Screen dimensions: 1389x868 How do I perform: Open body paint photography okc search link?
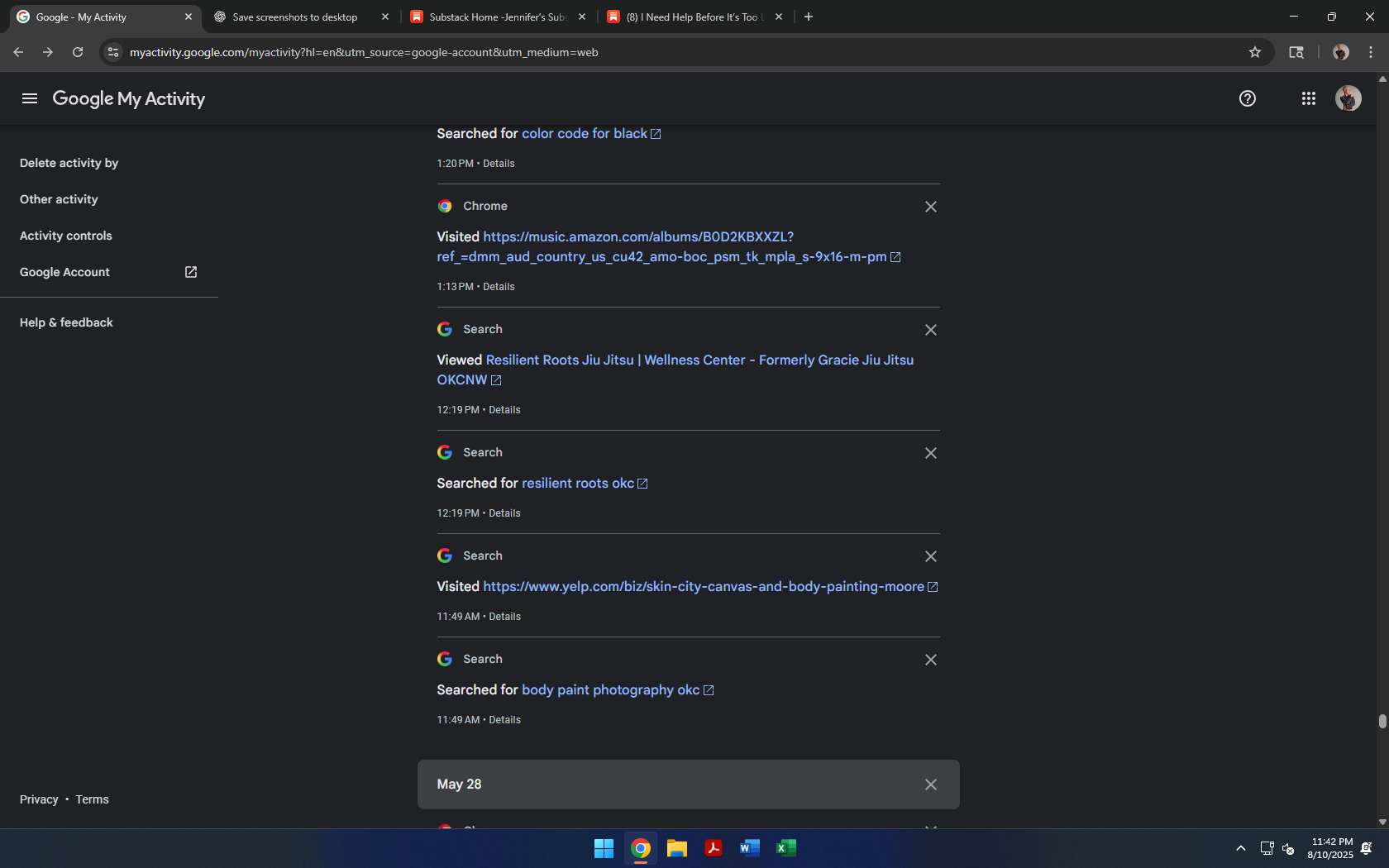610,689
